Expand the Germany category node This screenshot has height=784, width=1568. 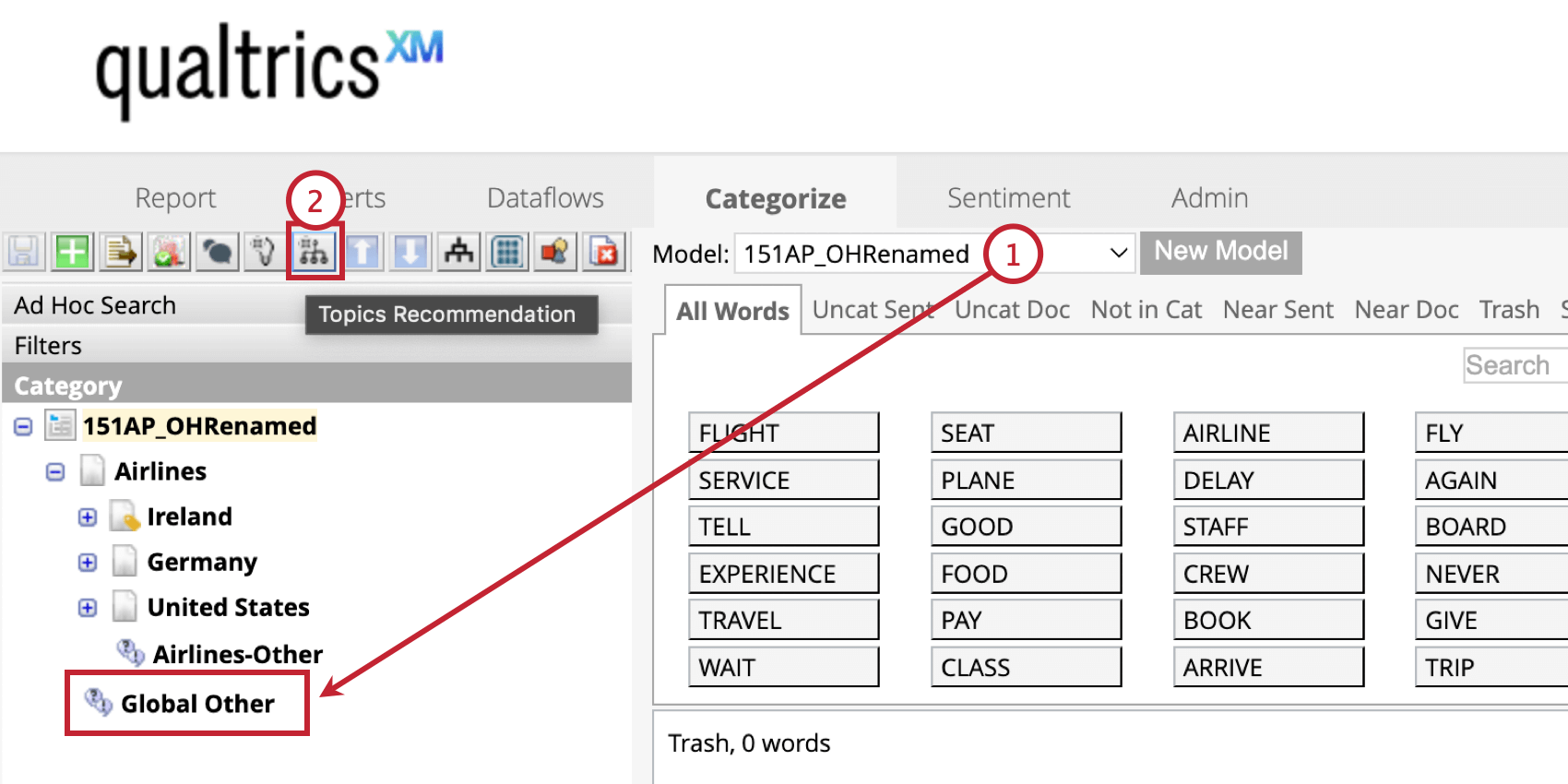[88, 563]
